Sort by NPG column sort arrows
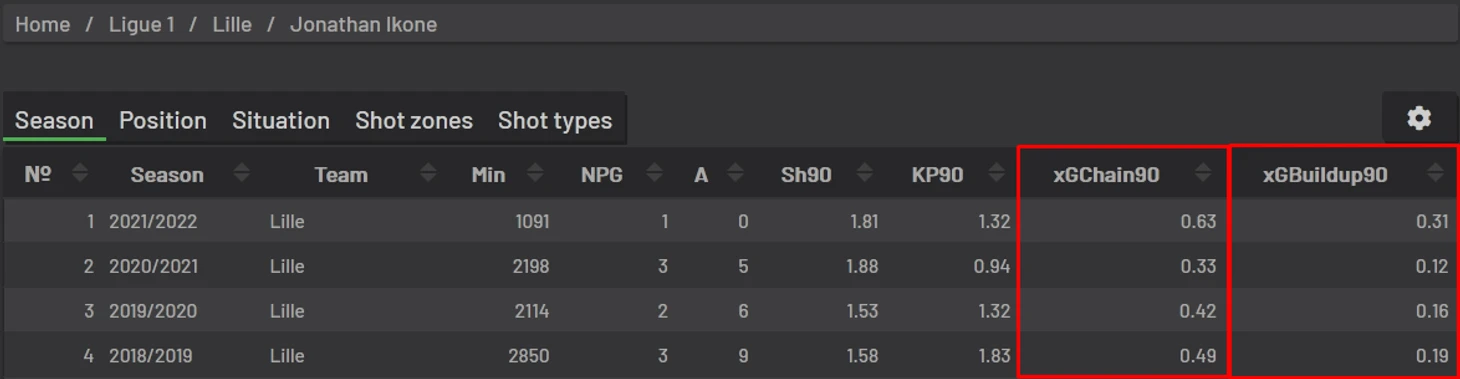Screen dimensions: 1460x379 [654, 174]
